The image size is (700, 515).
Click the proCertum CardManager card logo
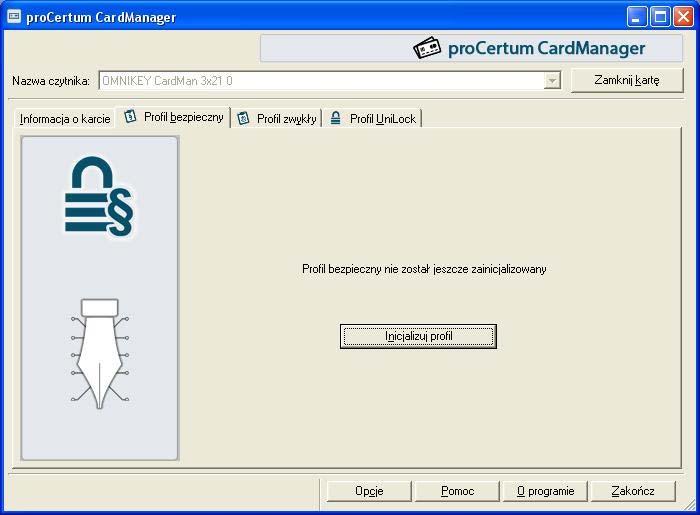[427, 48]
